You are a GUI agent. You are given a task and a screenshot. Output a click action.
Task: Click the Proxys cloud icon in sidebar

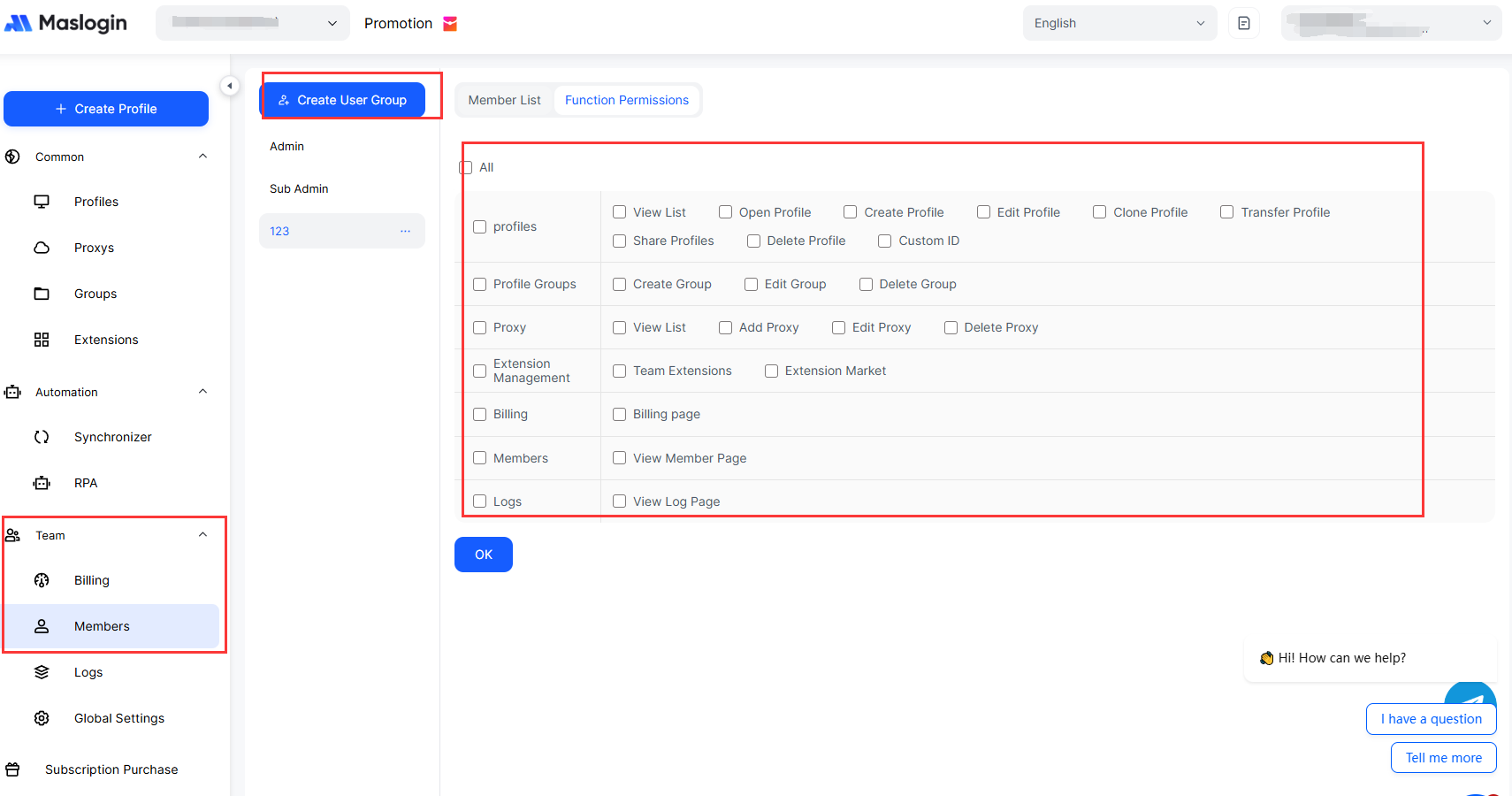(x=42, y=248)
